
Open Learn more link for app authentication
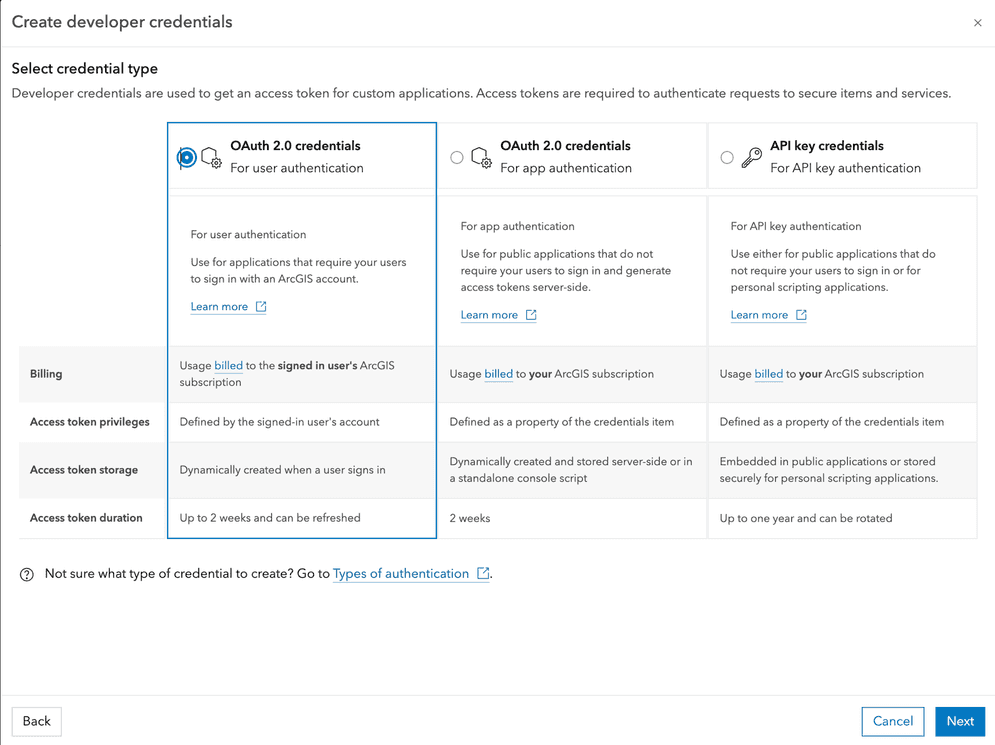click(x=489, y=315)
